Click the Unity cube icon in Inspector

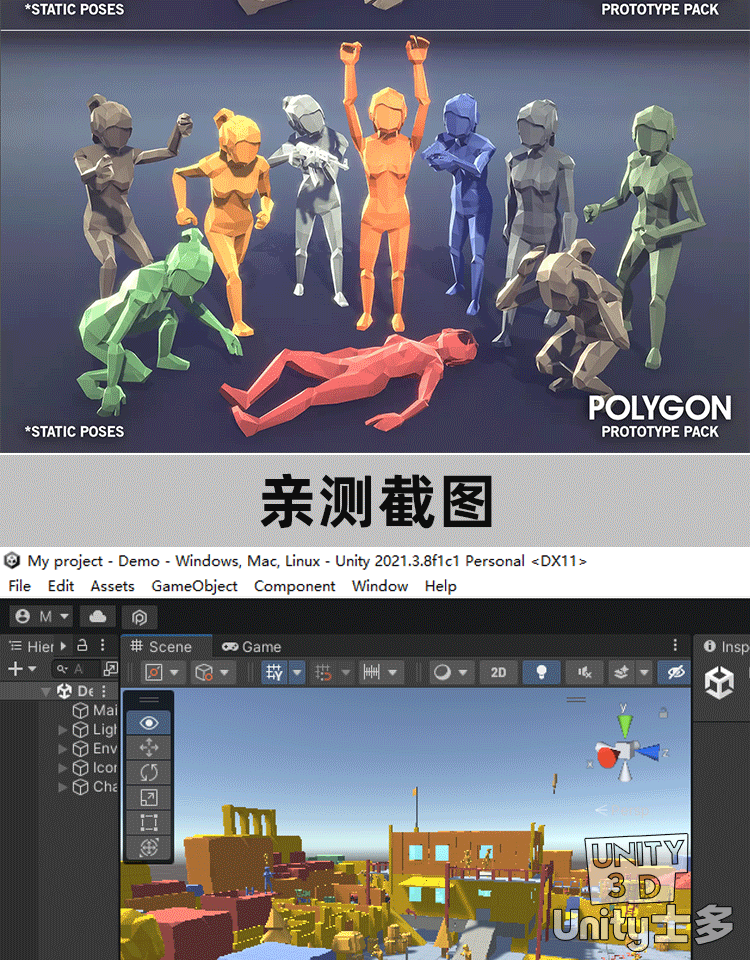719,683
